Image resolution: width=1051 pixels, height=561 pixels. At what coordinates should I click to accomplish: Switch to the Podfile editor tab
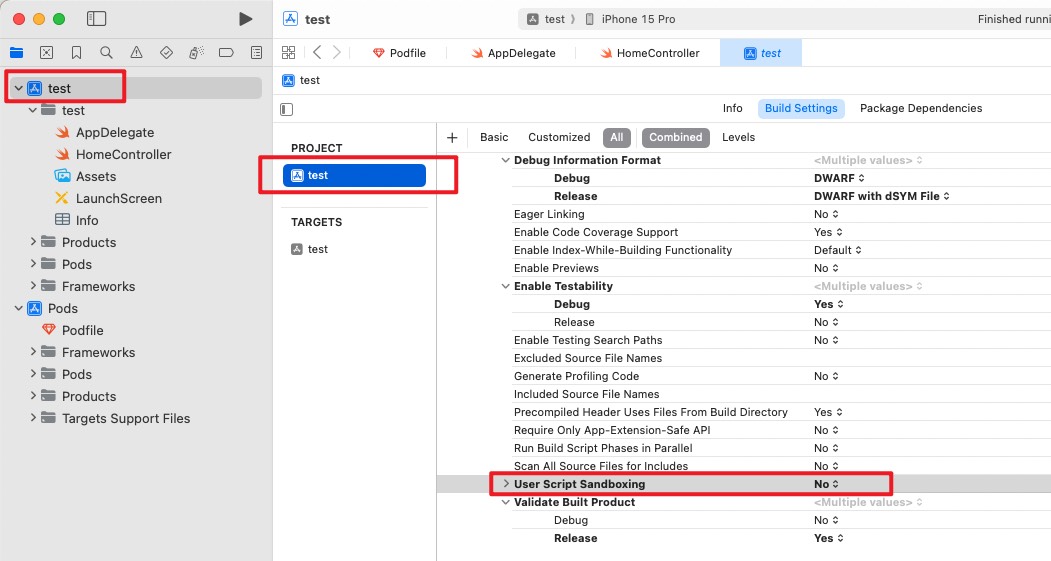399,53
